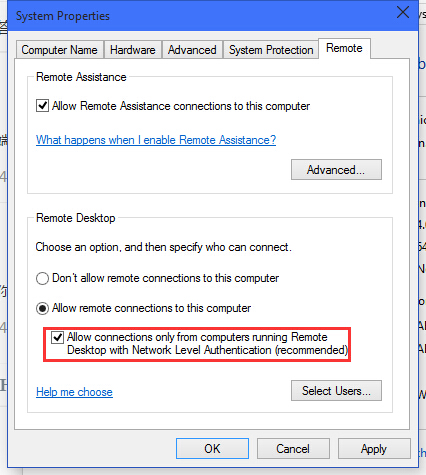The height and width of the screenshot is (475, 426).
Task: Uncheck Allow Remote Assistance connections checkbox
Action: pyautogui.click(x=42, y=106)
